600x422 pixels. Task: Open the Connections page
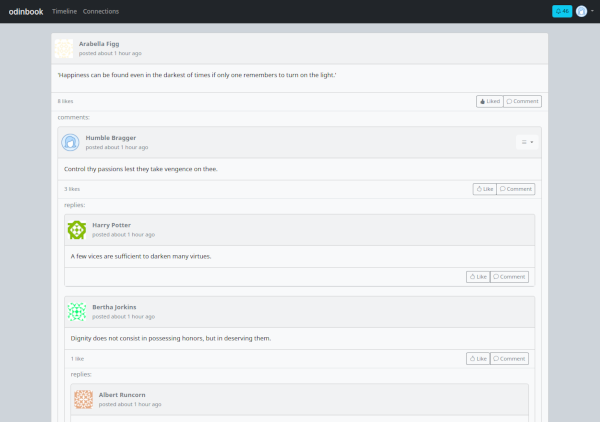[x=101, y=11]
